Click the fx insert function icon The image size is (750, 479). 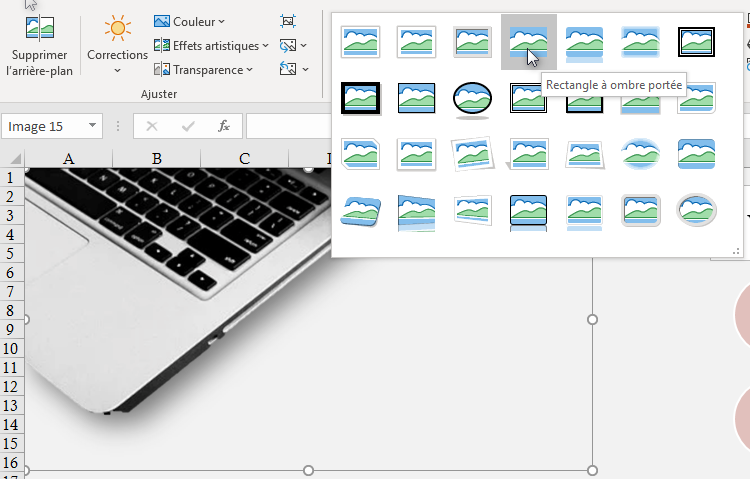pyautogui.click(x=223, y=126)
